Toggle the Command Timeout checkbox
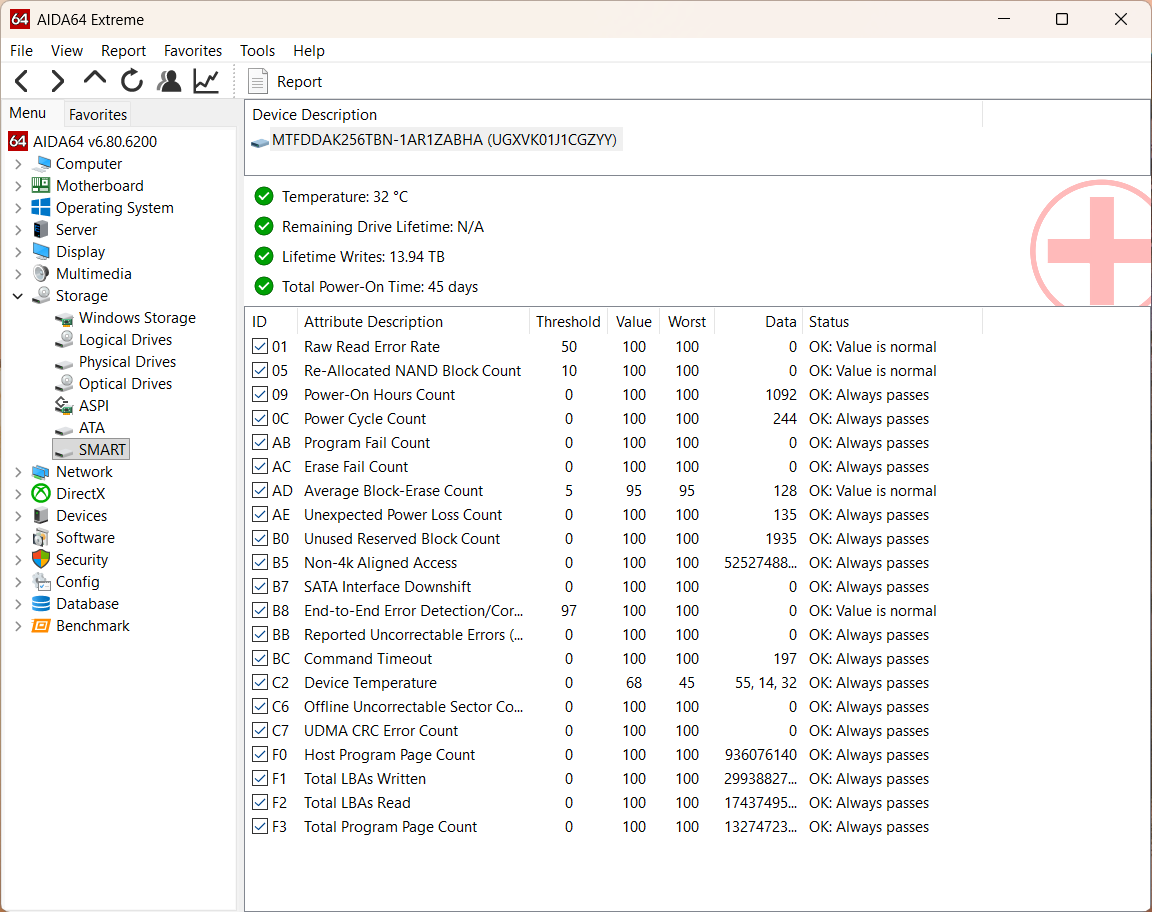 259,658
